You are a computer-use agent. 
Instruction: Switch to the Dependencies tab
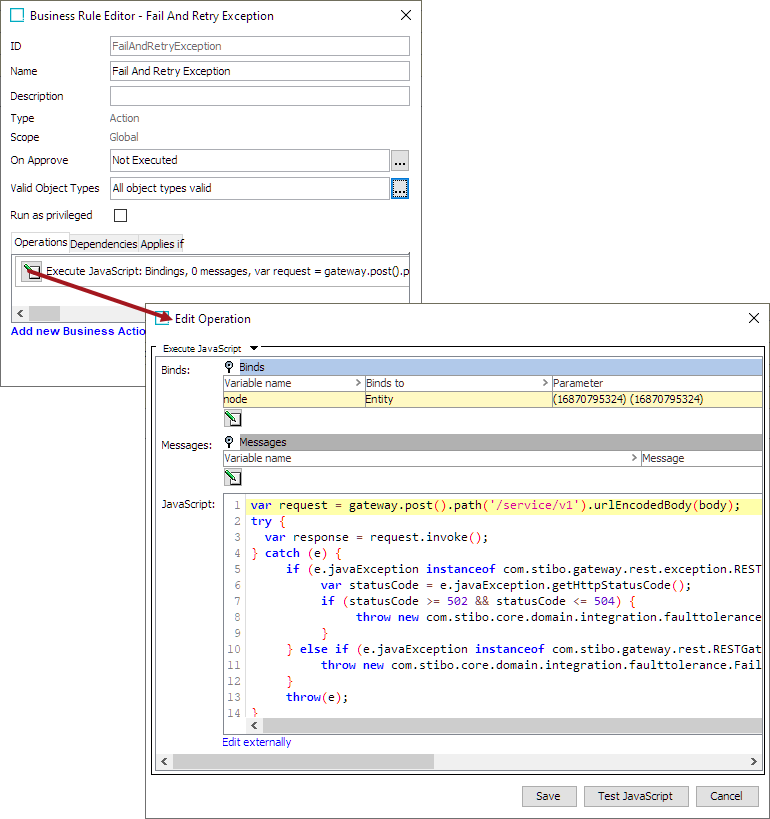[x=103, y=244]
